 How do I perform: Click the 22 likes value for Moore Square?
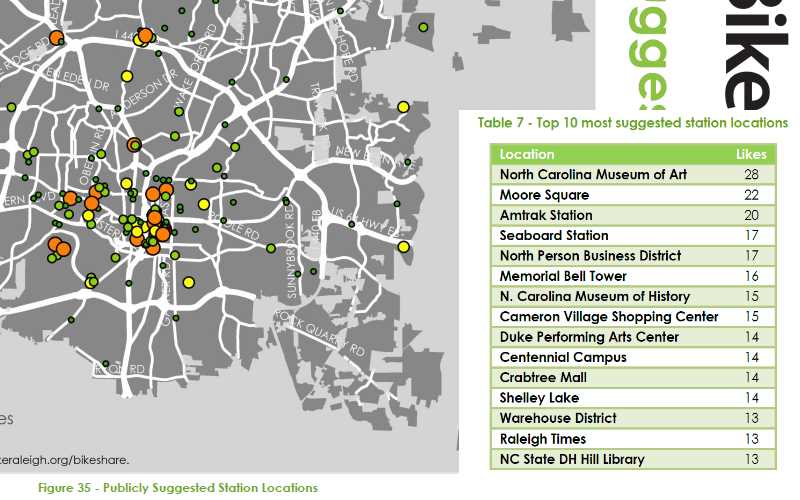coord(752,195)
